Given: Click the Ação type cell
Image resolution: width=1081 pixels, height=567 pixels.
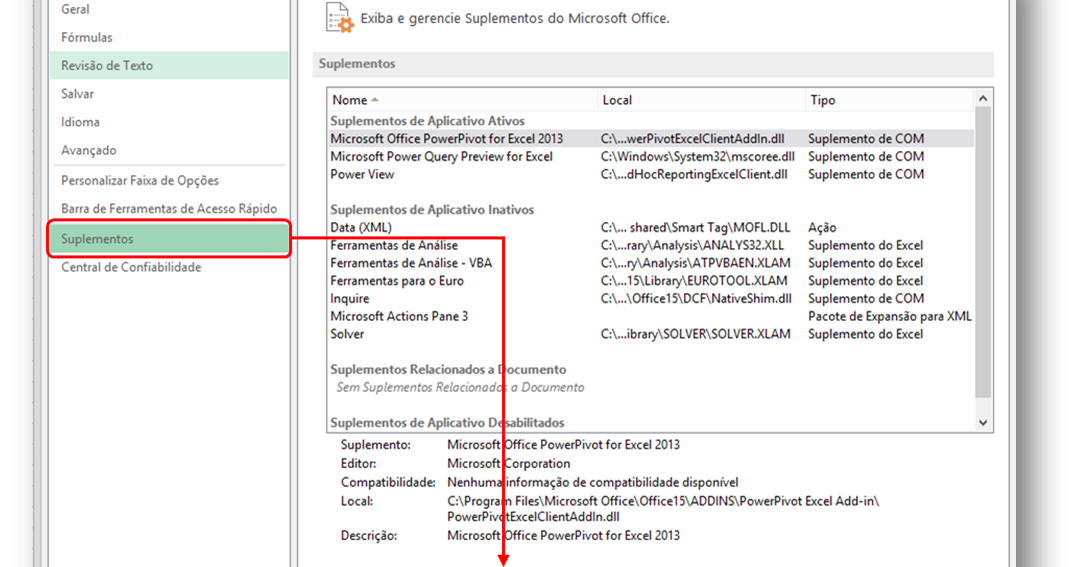Looking at the screenshot, I should click(x=822, y=228).
